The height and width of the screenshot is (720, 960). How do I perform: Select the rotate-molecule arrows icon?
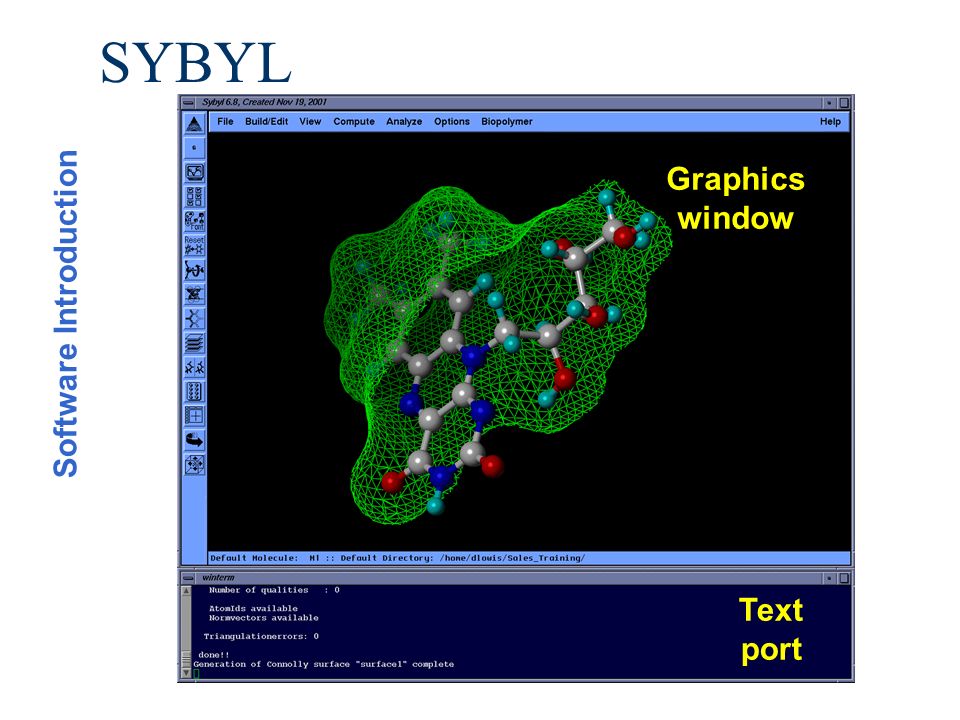pos(194,270)
